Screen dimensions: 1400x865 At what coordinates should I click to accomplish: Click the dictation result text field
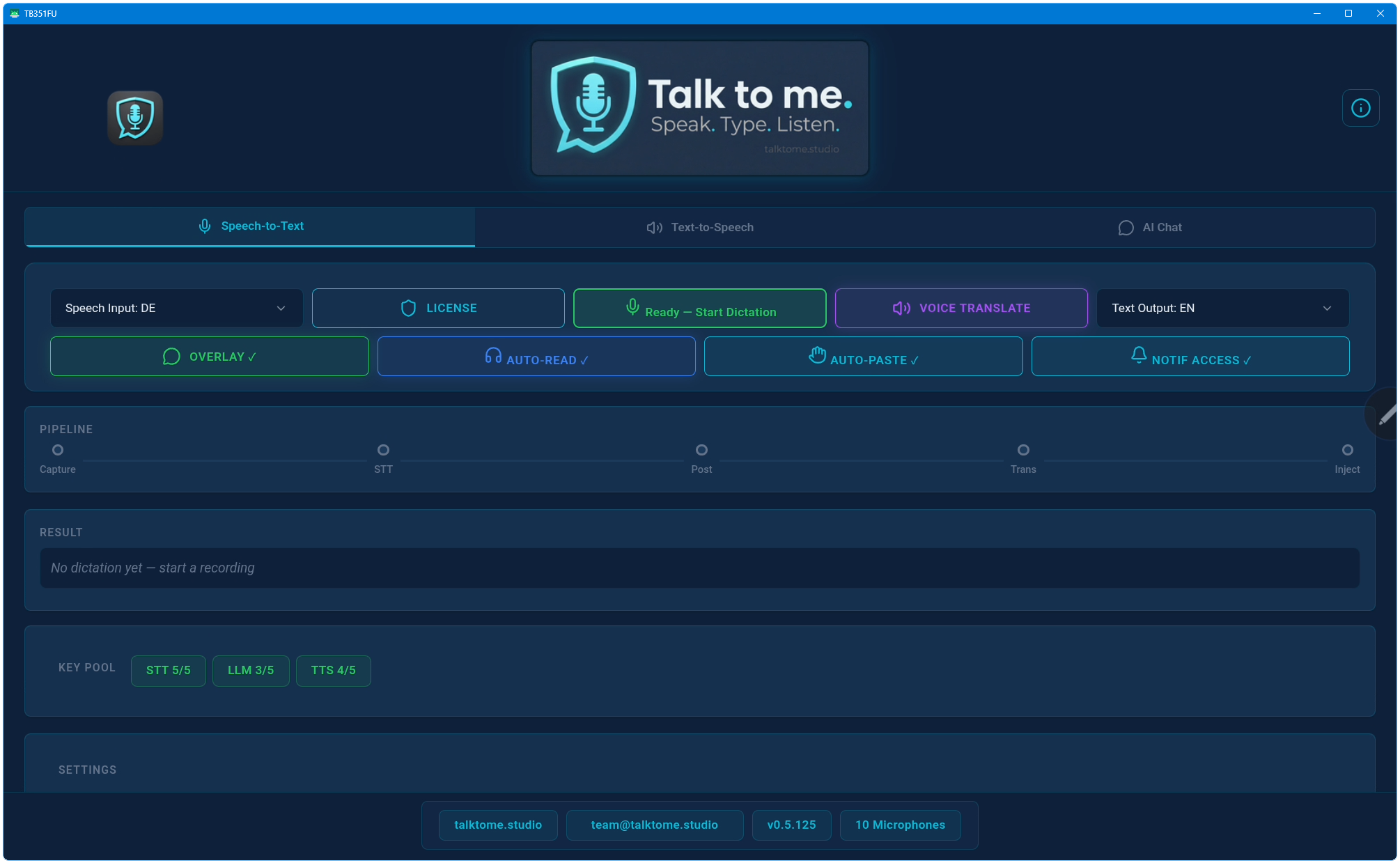(699, 568)
